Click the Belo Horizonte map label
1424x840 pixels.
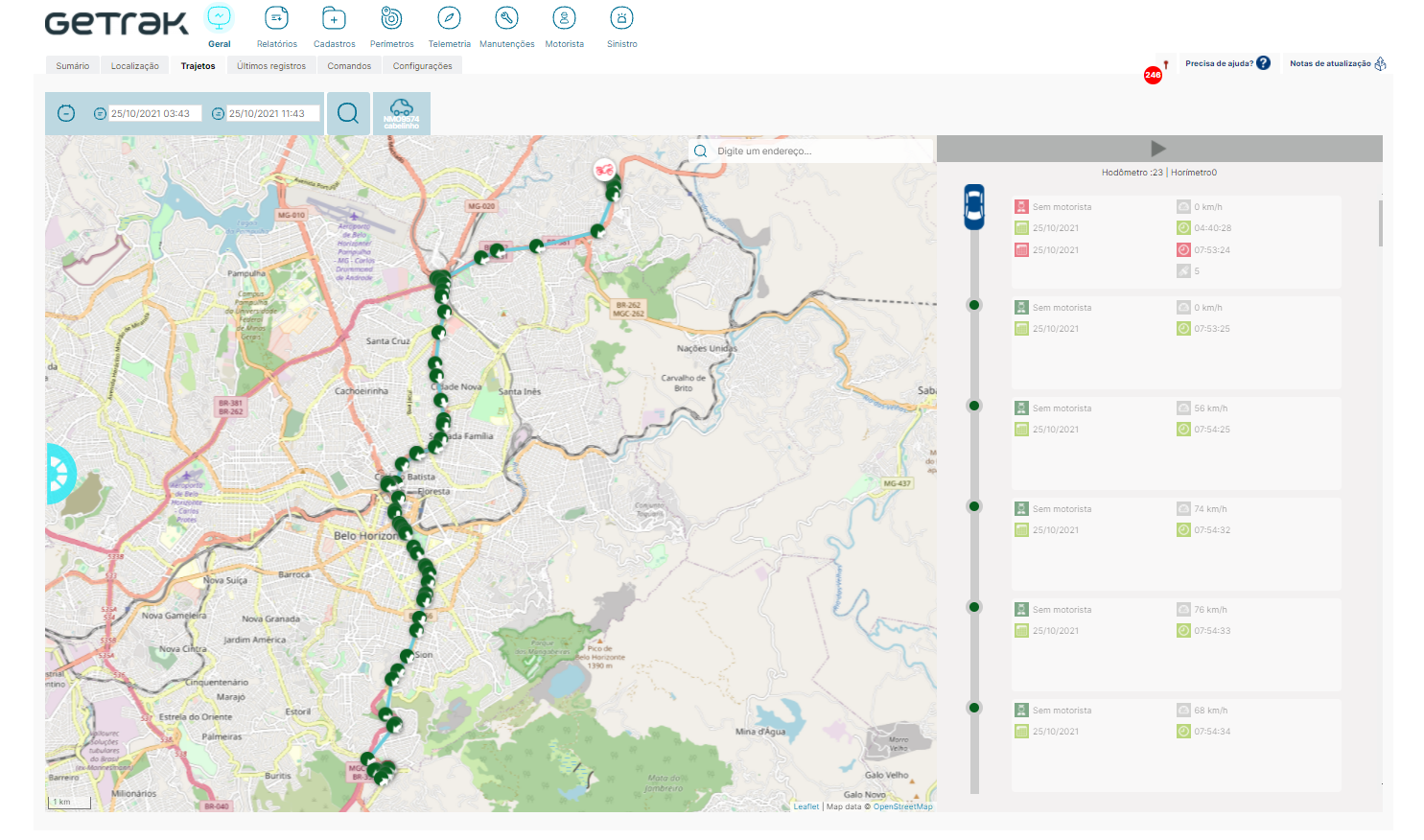(365, 536)
